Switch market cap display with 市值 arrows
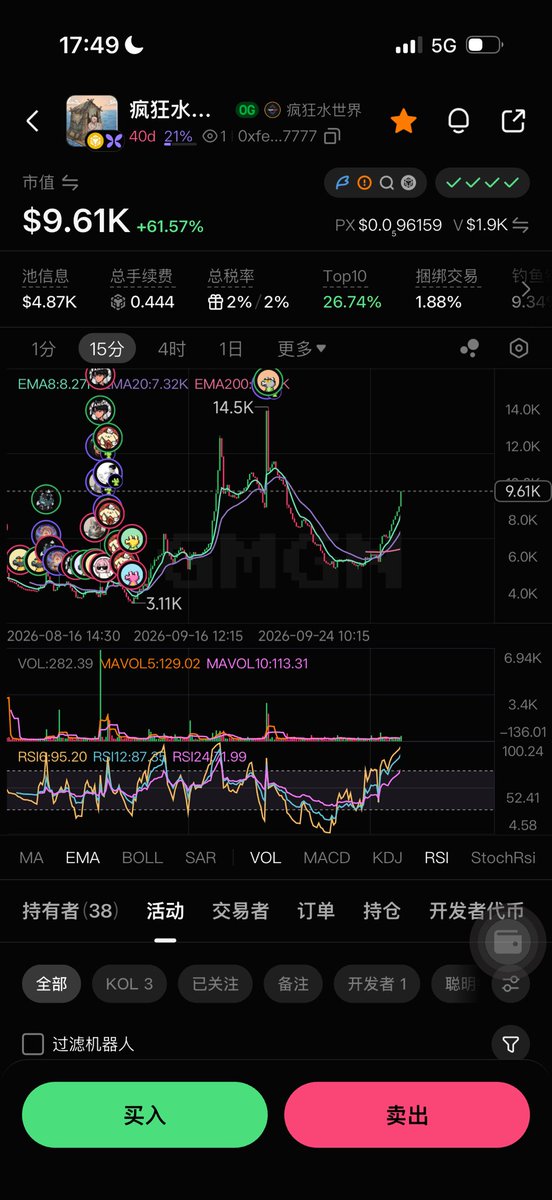552x1200 pixels. pos(70,183)
